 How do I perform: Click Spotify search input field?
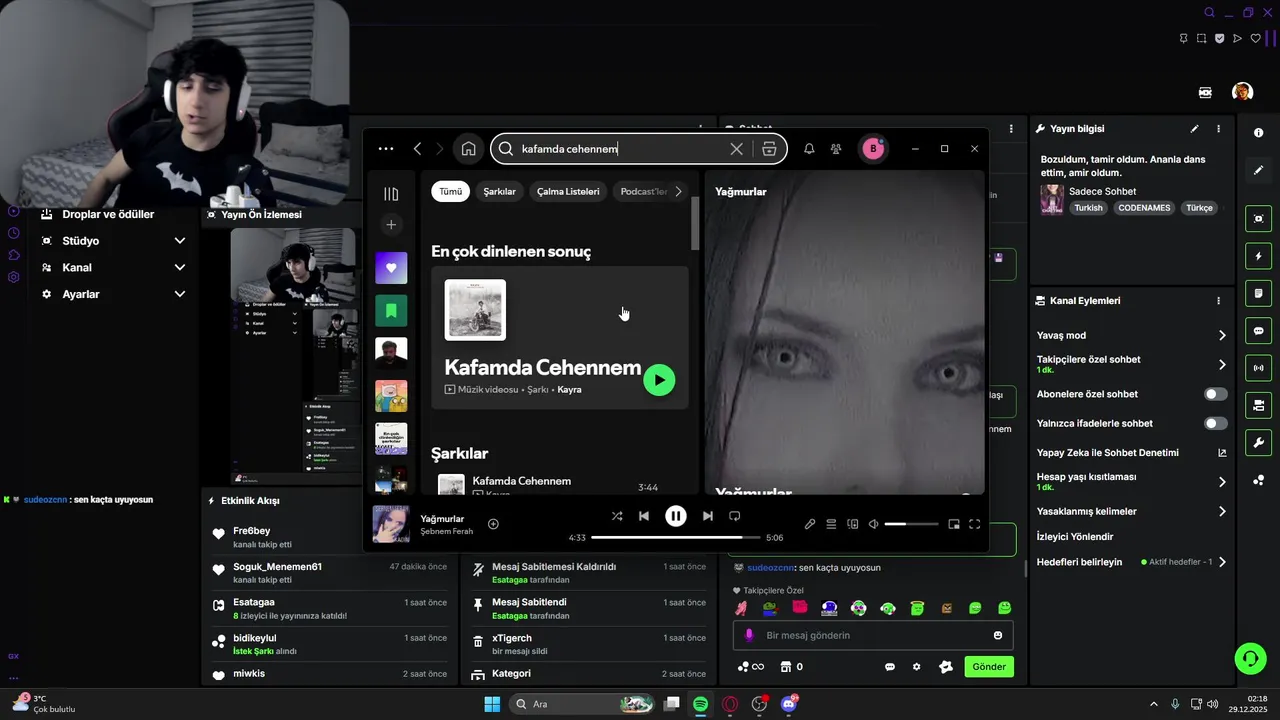620,149
